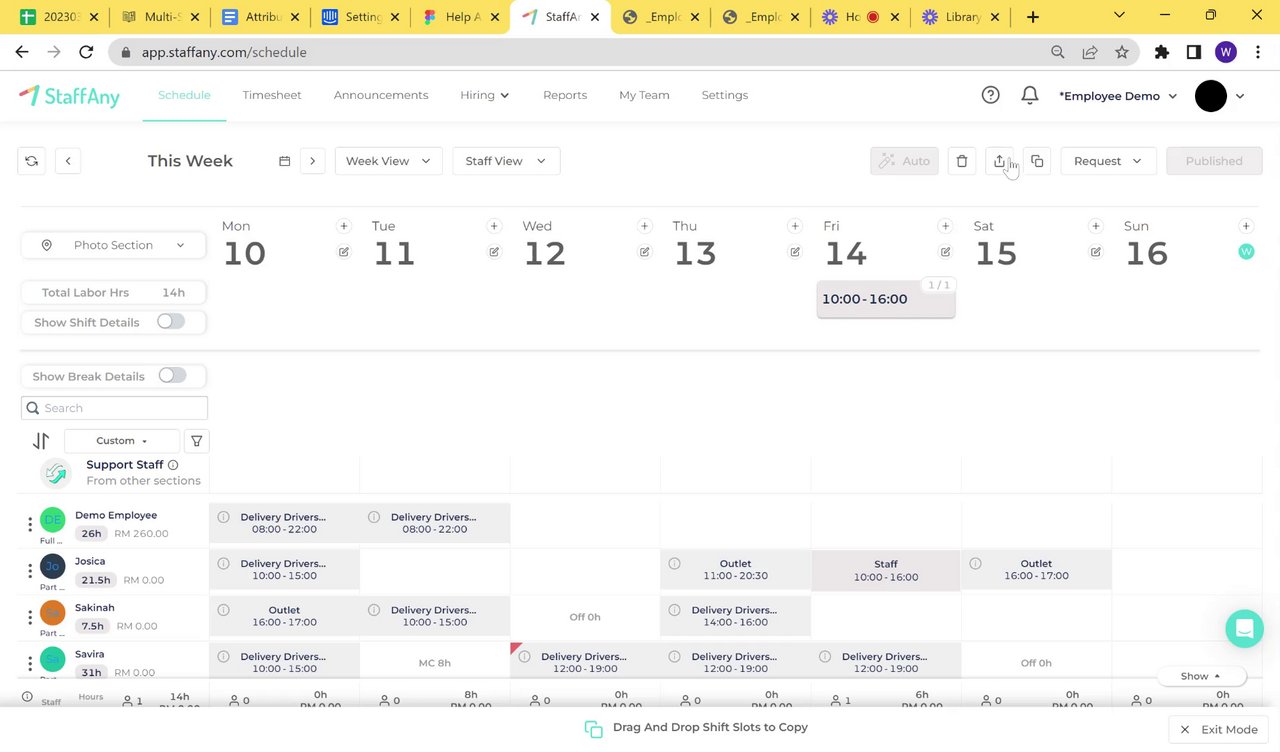The width and height of the screenshot is (1280, 752).
Task: Open the calendar date picker icon
Action: [x=285, y=161]
